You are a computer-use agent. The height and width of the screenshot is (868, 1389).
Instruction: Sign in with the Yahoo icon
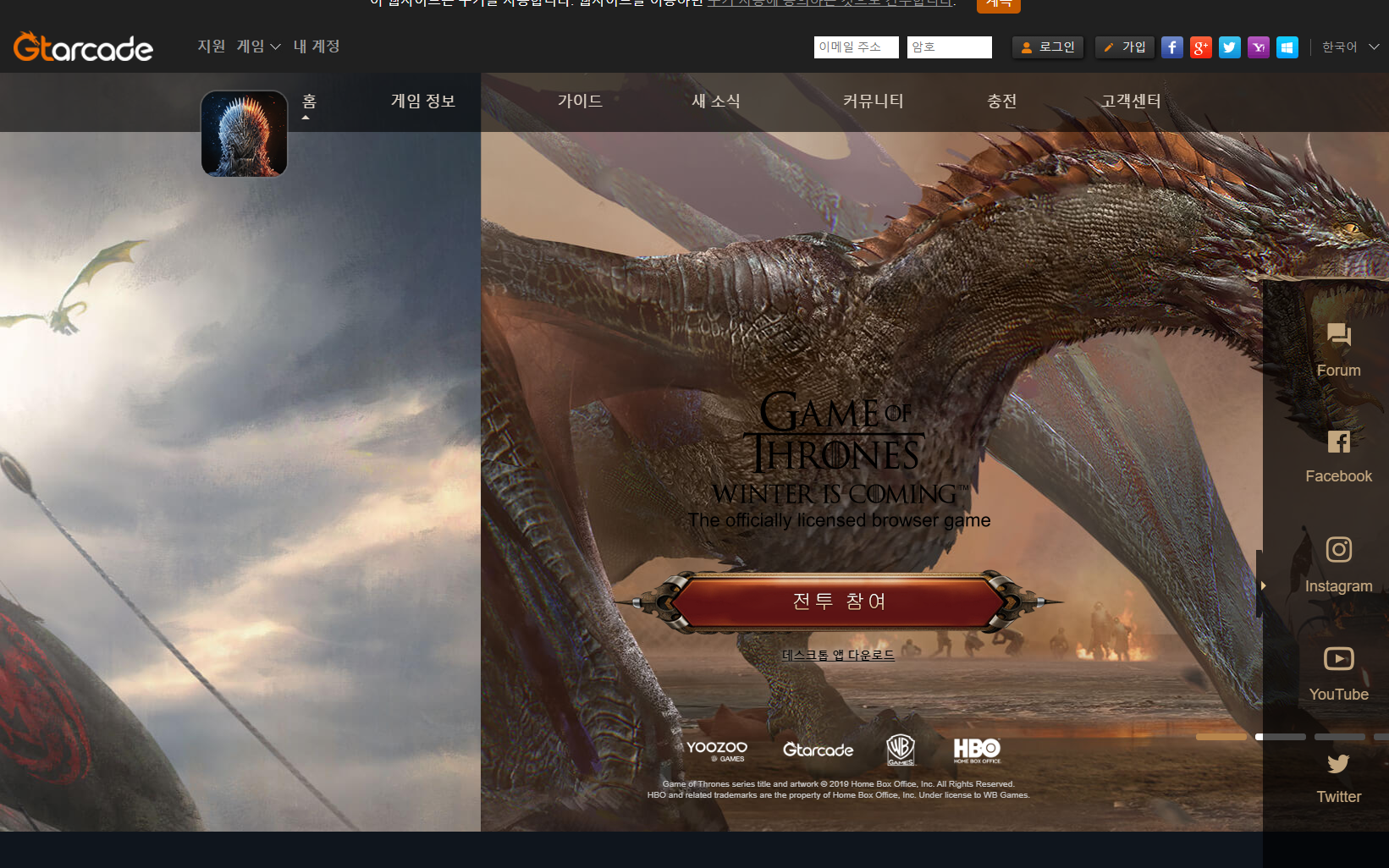click(x=1259, y=47)
